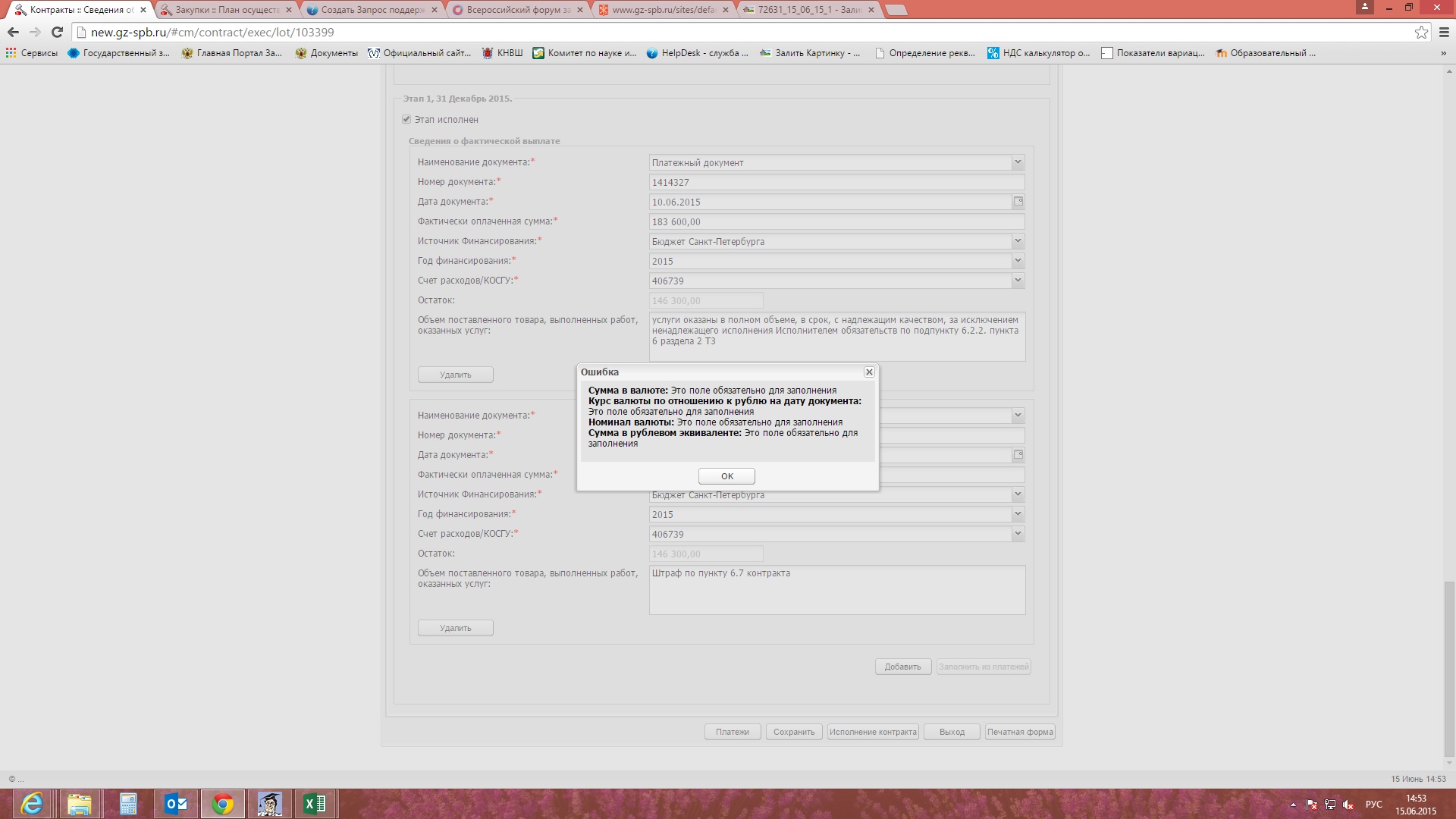Screen dimensions: 1456x819
Task: Open Internet Explorer from the taskbar
Action: pos(32,804)
